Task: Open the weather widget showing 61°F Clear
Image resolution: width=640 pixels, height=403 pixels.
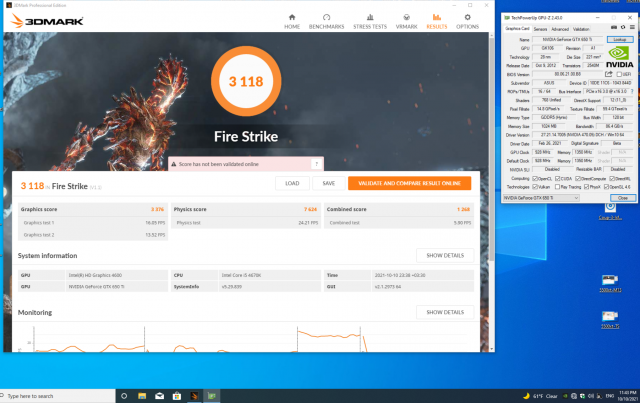Action: pyautogui.click(x=540, y=396)
